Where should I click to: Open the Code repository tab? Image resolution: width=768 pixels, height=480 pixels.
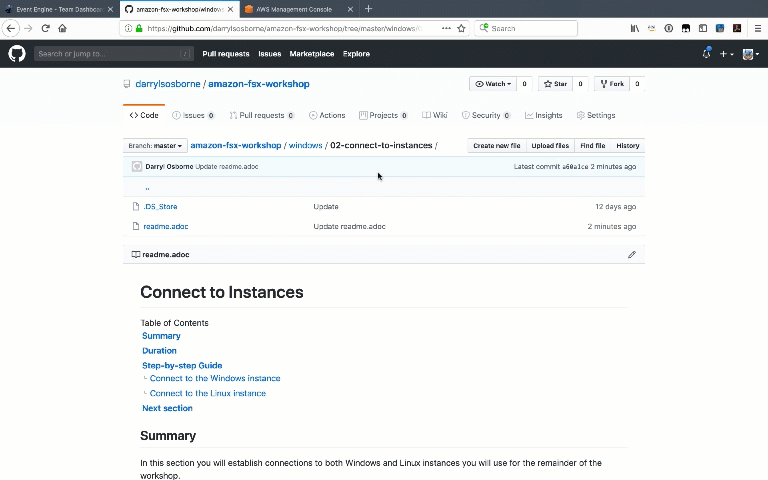click(x=144, y=115)
